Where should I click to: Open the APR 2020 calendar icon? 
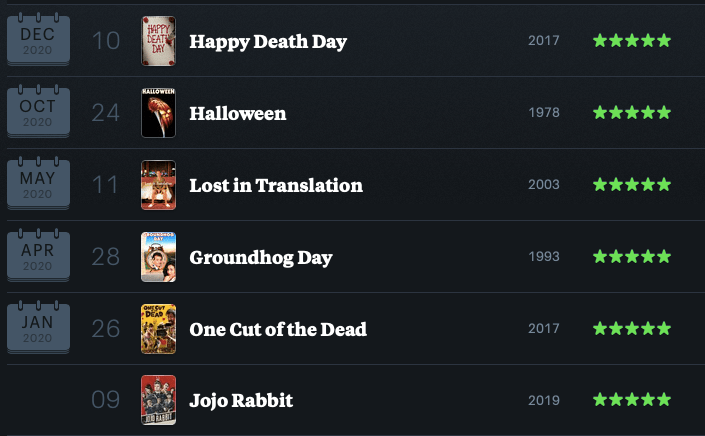point(38,255)
